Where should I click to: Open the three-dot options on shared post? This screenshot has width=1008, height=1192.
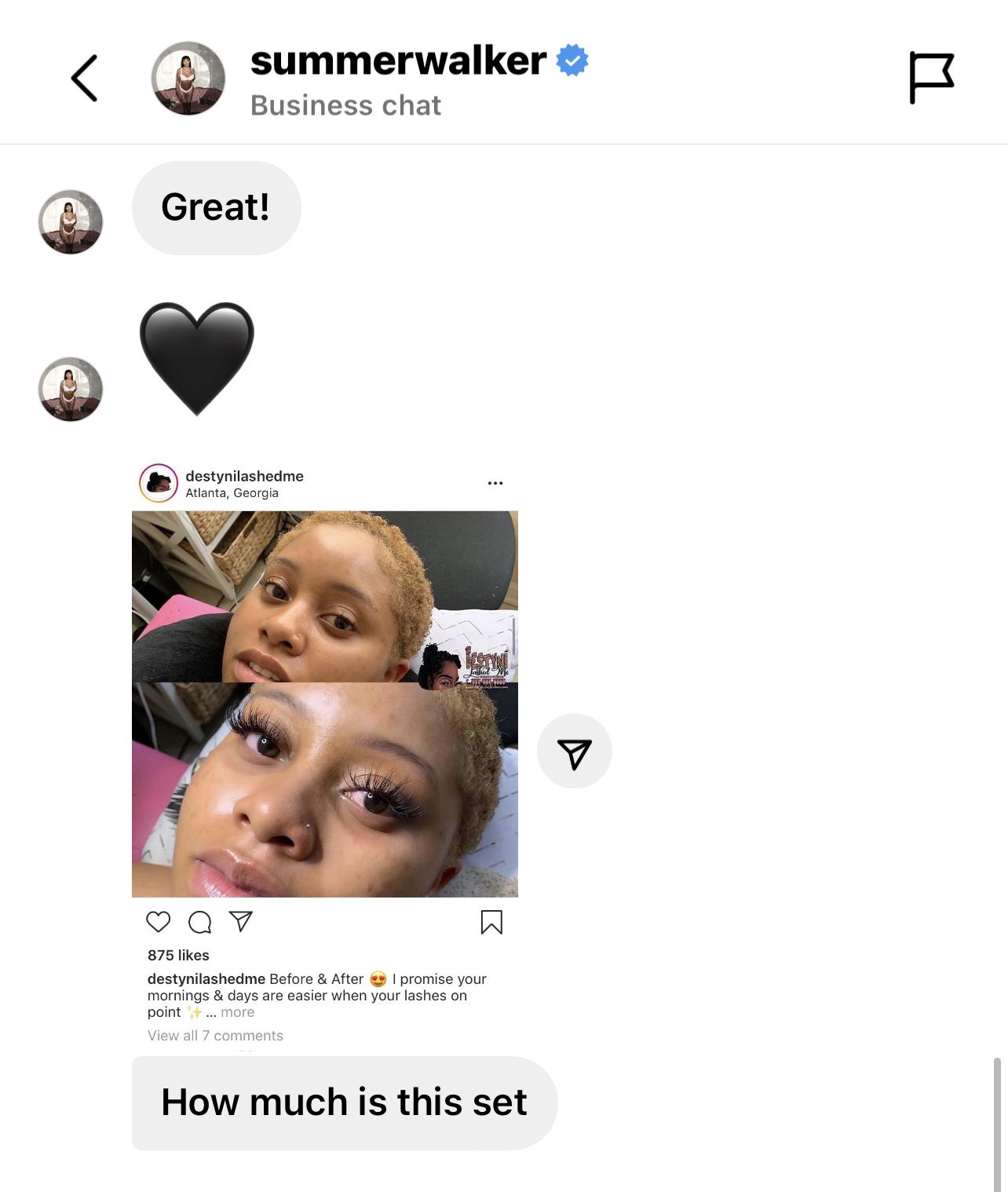[x=495, y=483]
